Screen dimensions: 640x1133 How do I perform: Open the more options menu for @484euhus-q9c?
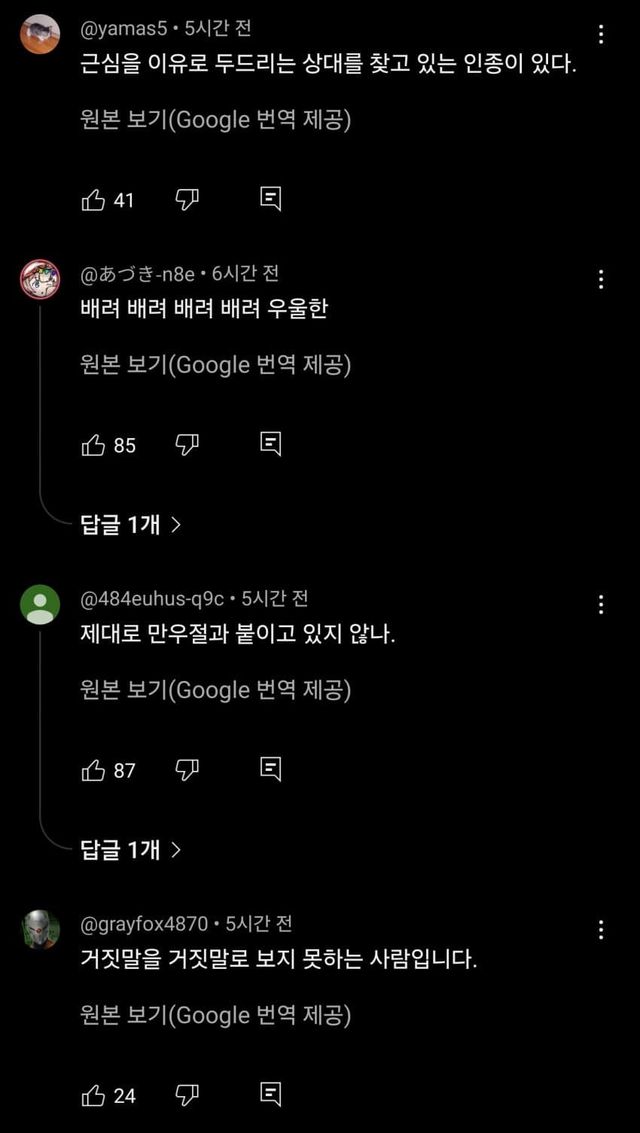[601, 605]
